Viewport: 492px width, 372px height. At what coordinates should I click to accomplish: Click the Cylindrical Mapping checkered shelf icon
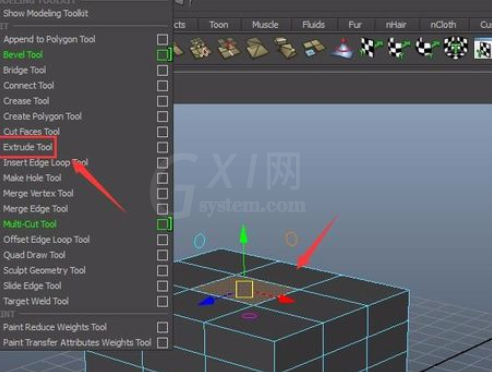[398, 48]
